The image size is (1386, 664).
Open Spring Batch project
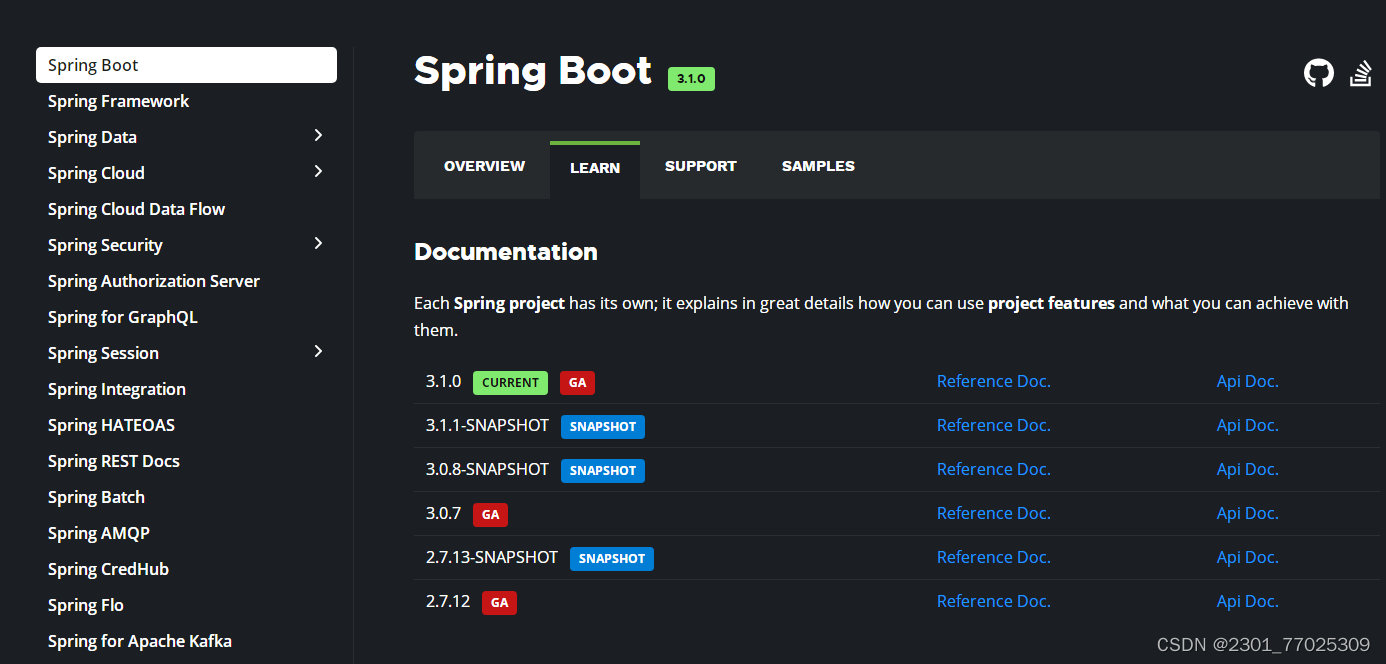(x=96, y=497)
